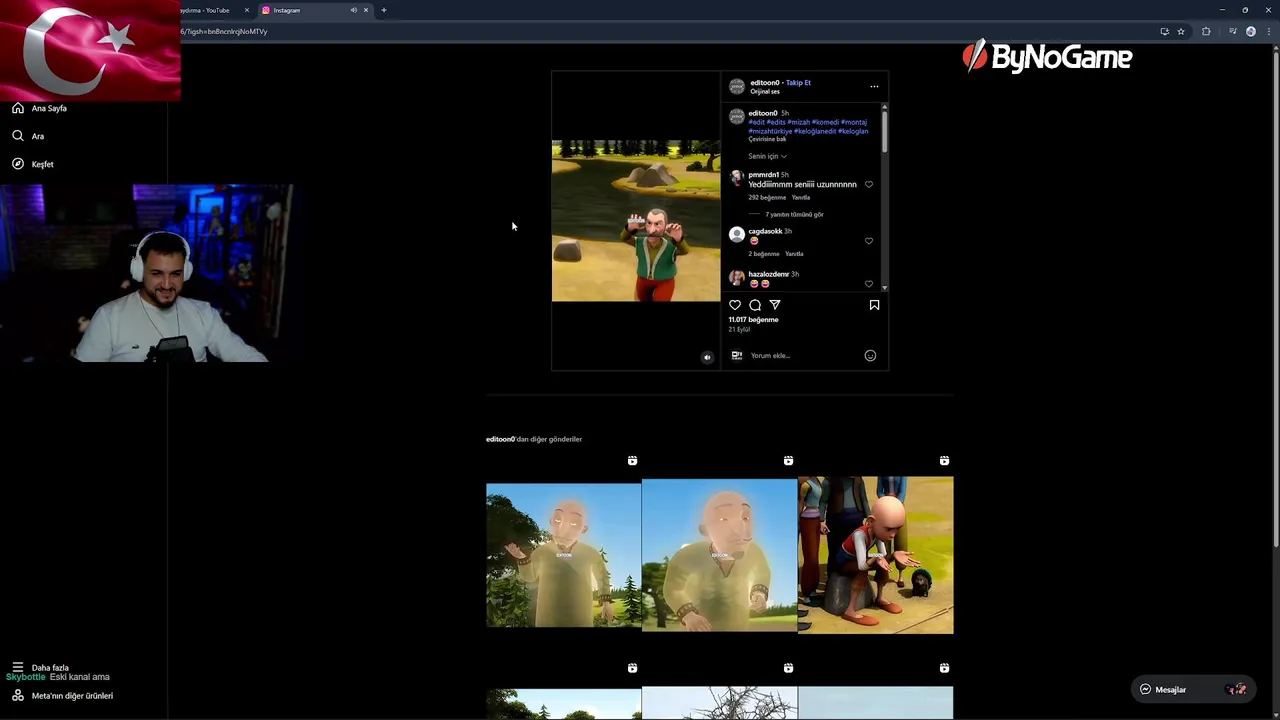The height and width of the screenshot is (720, 1280).
Task: Open pmmrdn1 commenter profile picture
Action: click(737, 178)
